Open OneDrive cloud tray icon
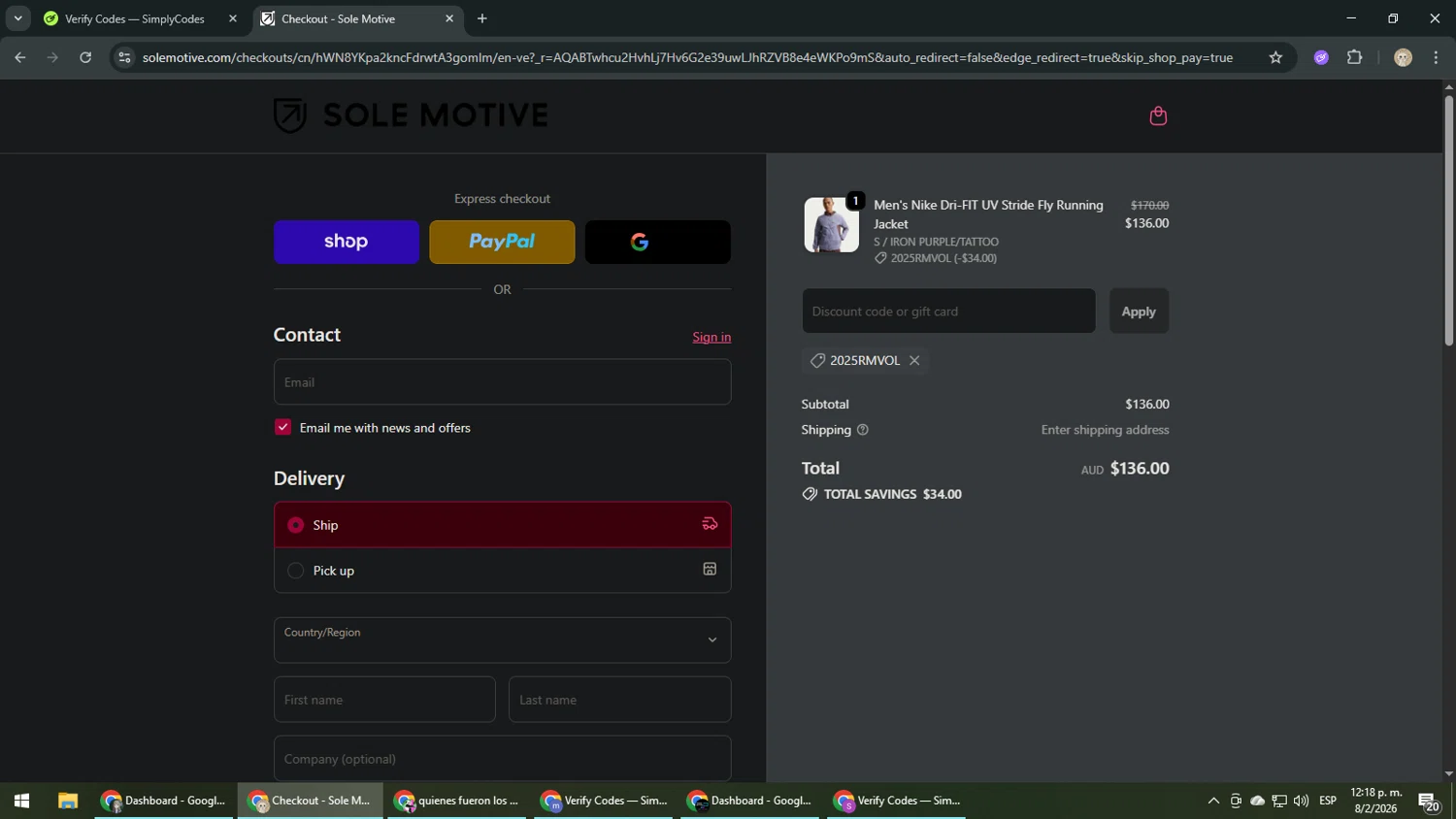 click(1257, 801)
